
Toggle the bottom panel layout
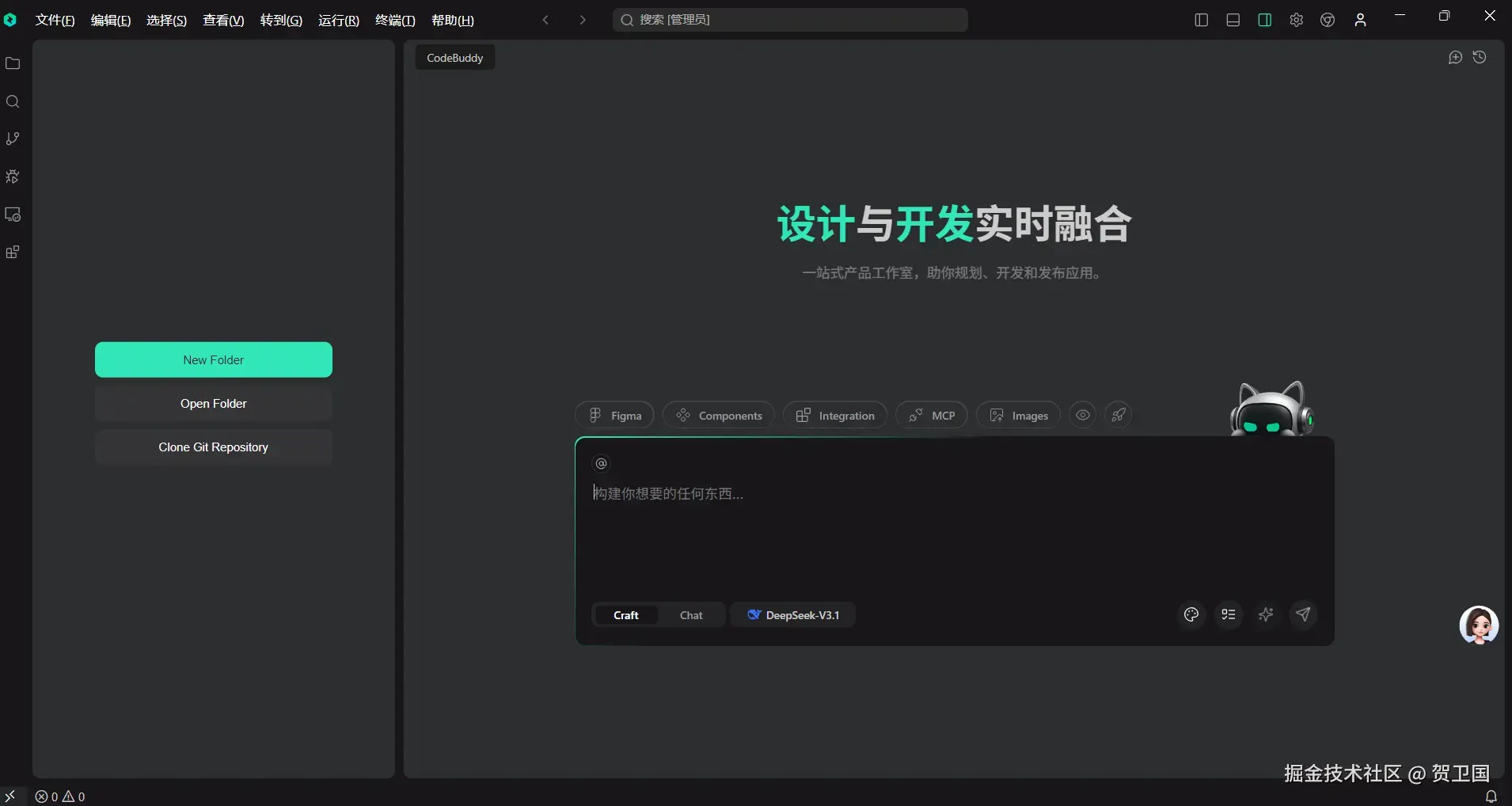(1233, 20)
